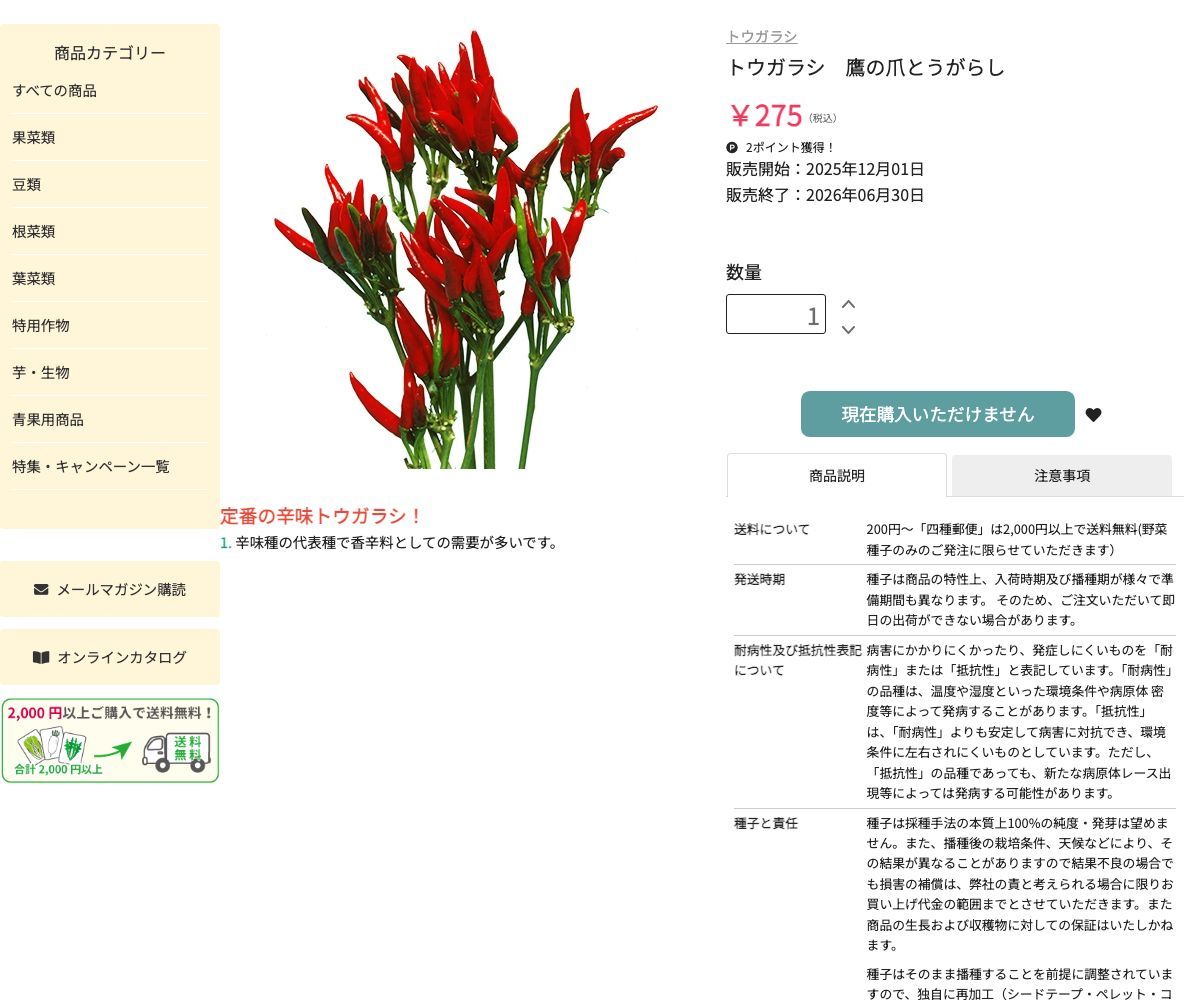
Task: Click the 現在購入いただけません button
Action: [x=937, y=413]
